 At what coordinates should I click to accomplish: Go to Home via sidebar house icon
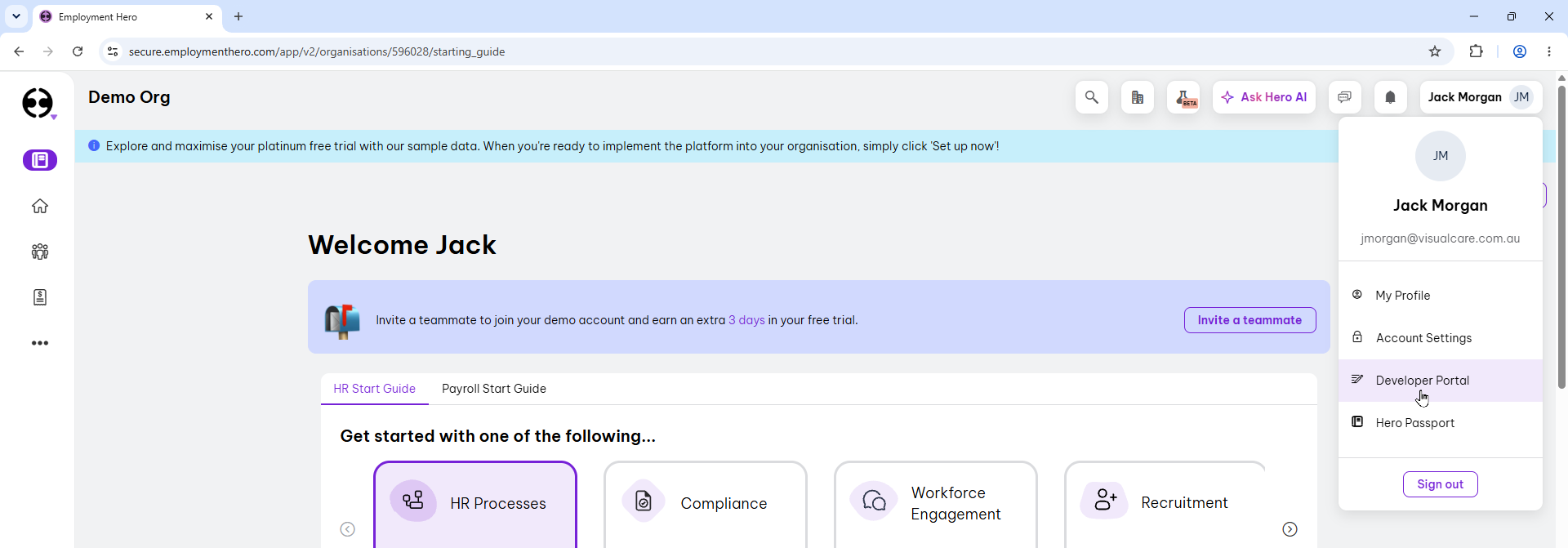point(40,206)
